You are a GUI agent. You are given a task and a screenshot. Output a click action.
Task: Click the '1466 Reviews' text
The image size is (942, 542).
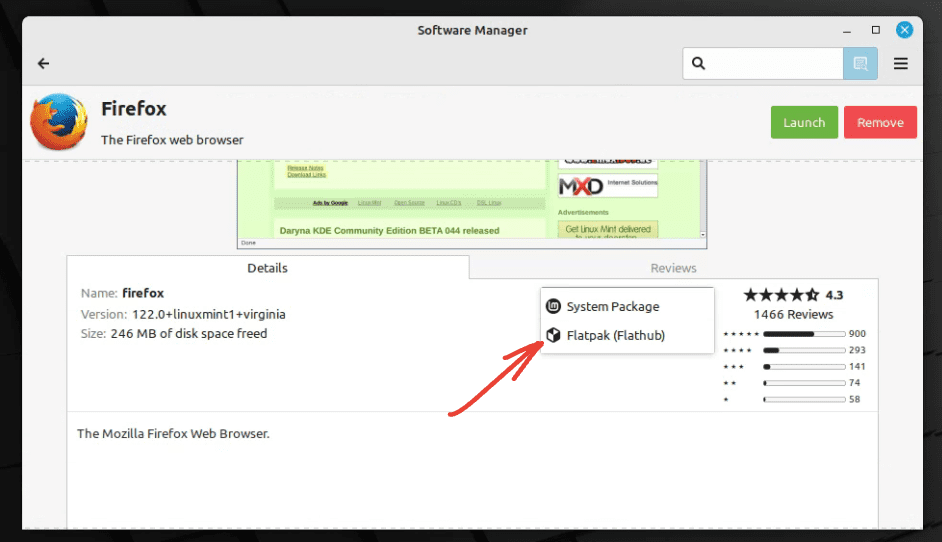click(794, 314)
